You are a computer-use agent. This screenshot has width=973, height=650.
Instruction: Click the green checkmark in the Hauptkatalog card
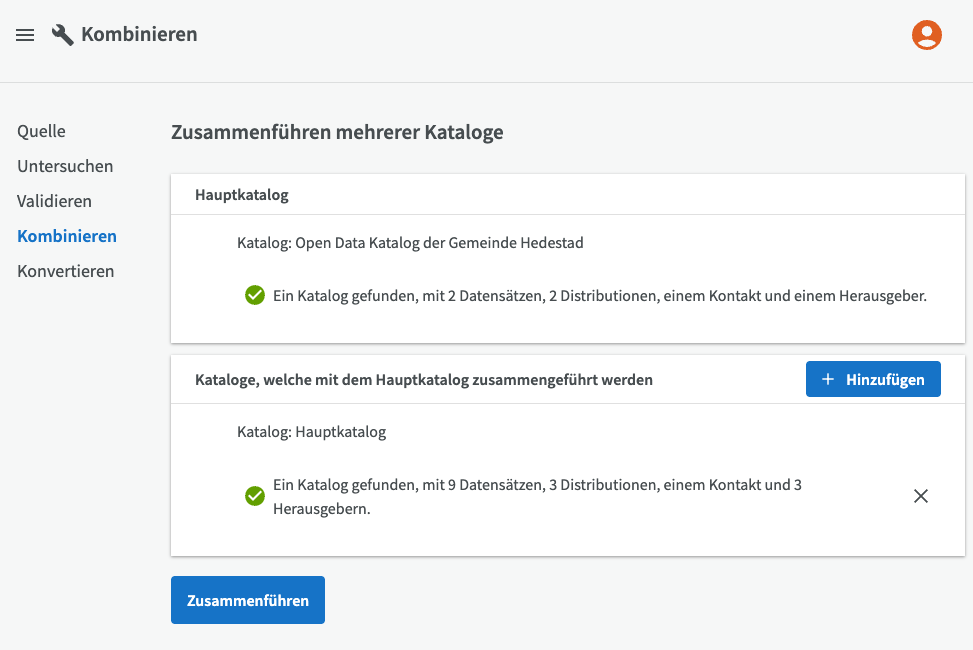[x=255, y=296]
